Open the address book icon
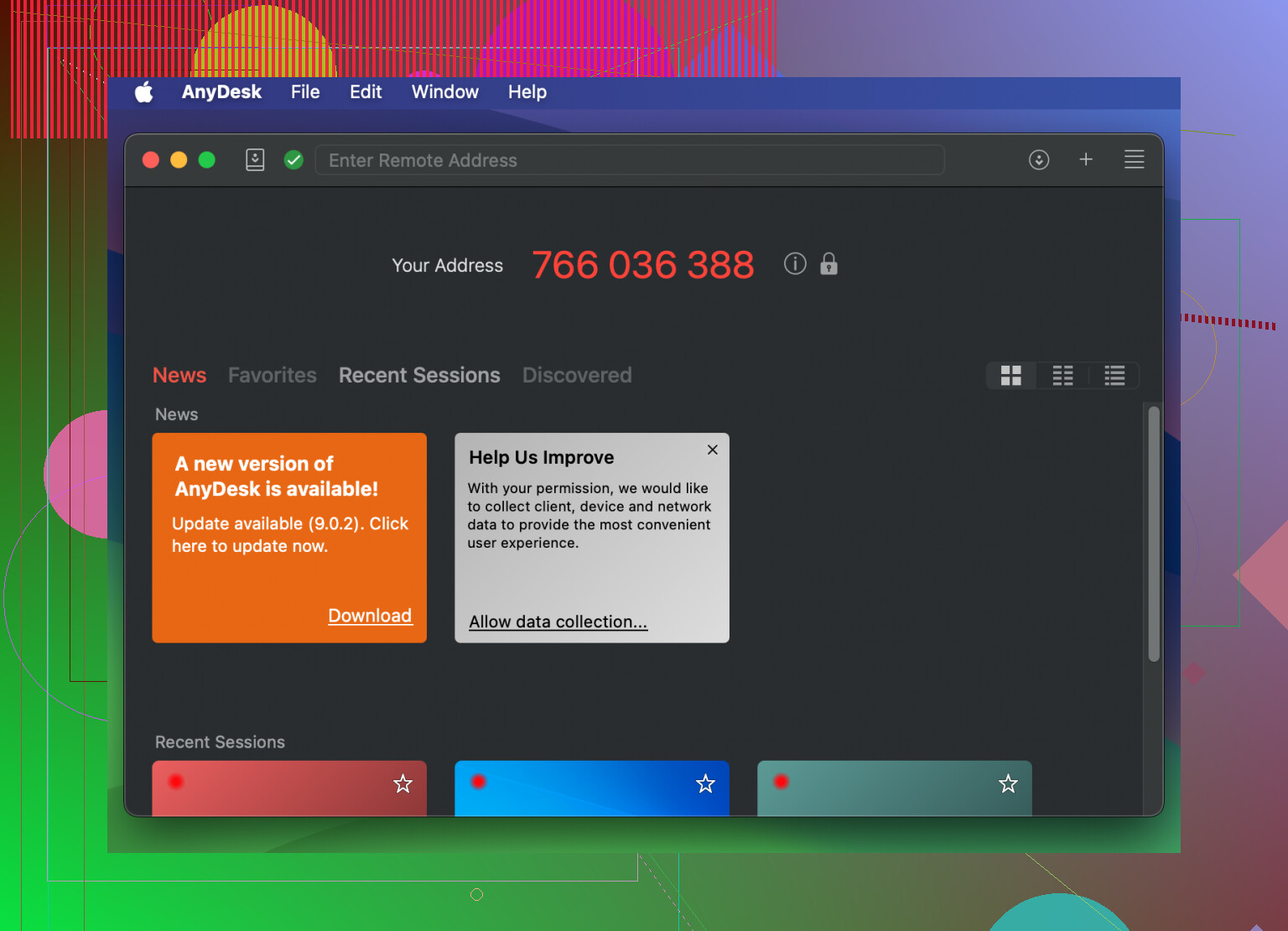Image resolution: width=1288 pixels, height=931 pixels. coord(255,159)
